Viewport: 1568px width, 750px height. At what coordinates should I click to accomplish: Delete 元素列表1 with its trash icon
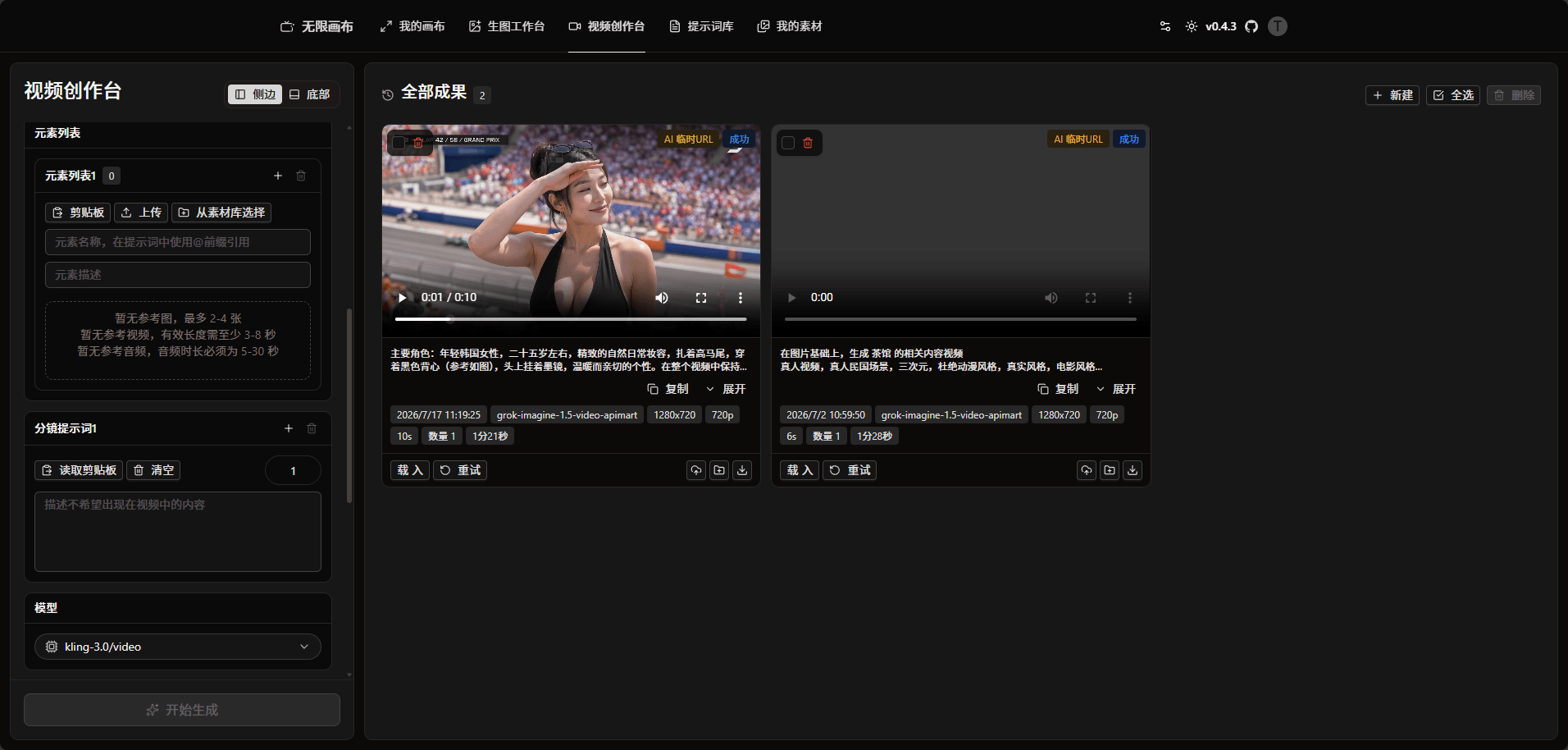click(x=301, y=176)
